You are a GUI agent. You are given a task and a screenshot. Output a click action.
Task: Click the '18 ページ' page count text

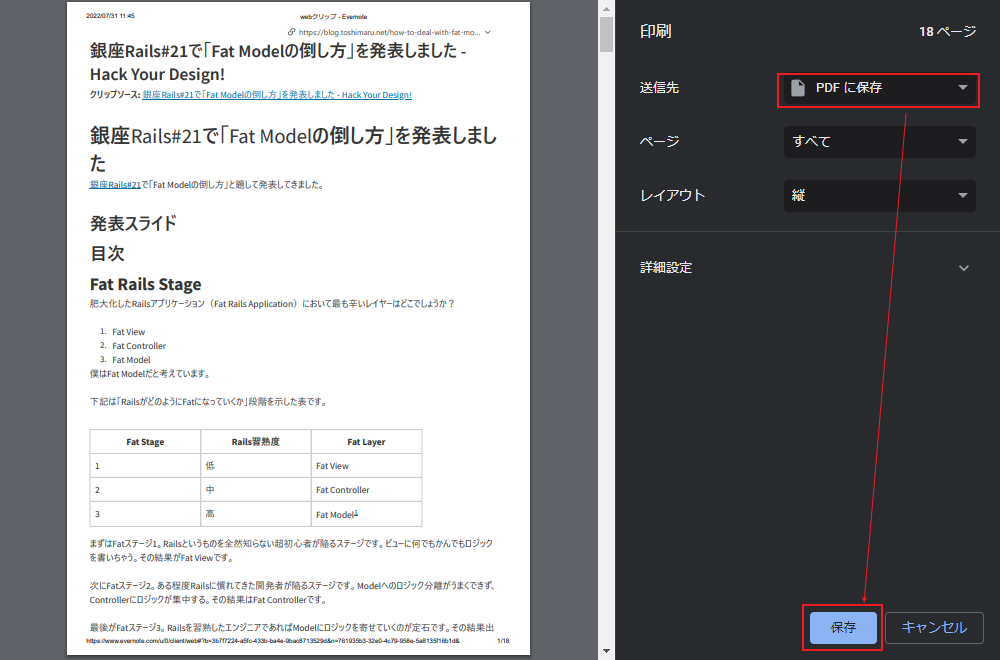pyautogui.click(x=947, y=32)
